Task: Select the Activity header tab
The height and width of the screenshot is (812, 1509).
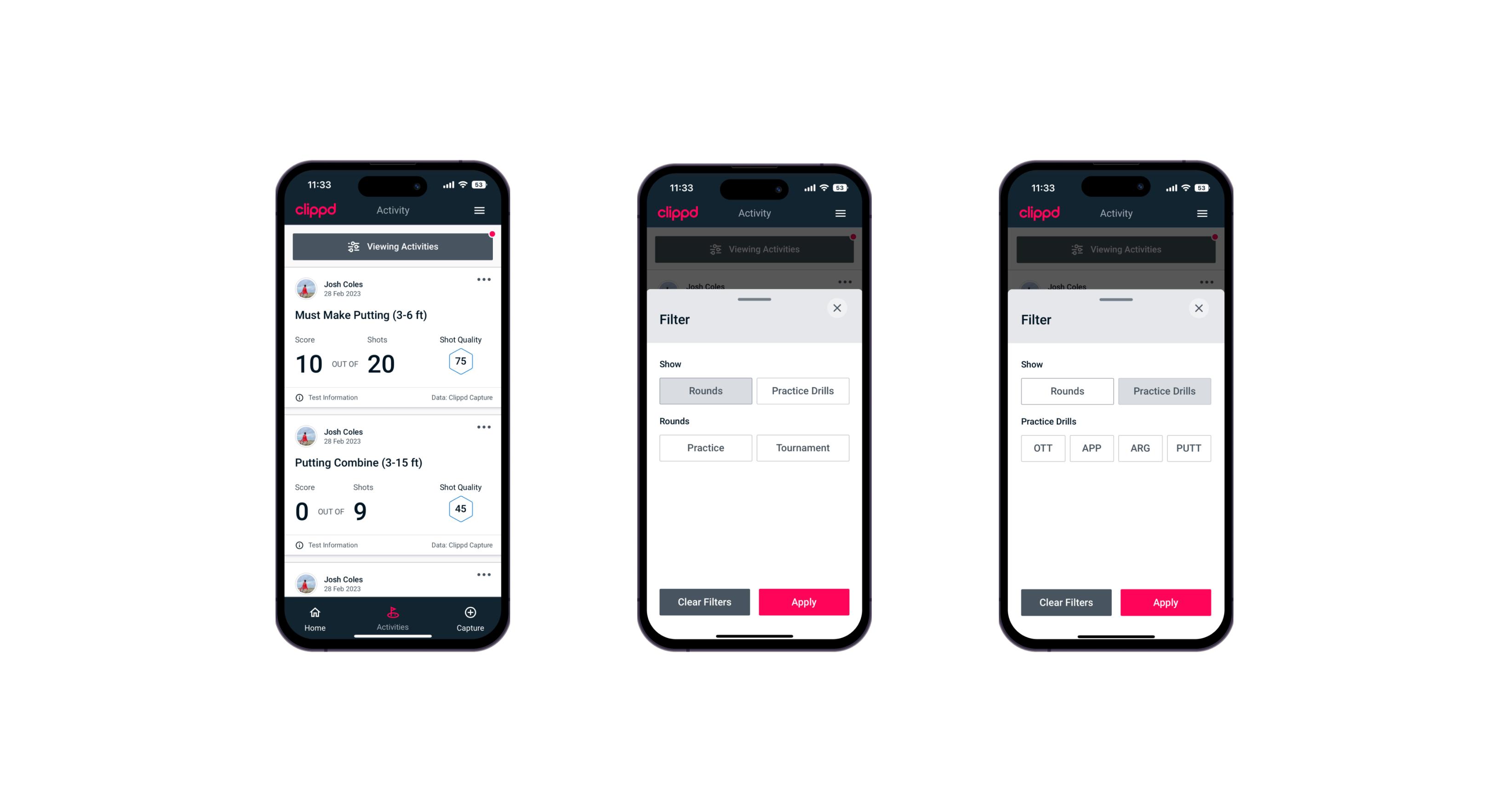Action: pyautogui.click(x=393, y=210)
